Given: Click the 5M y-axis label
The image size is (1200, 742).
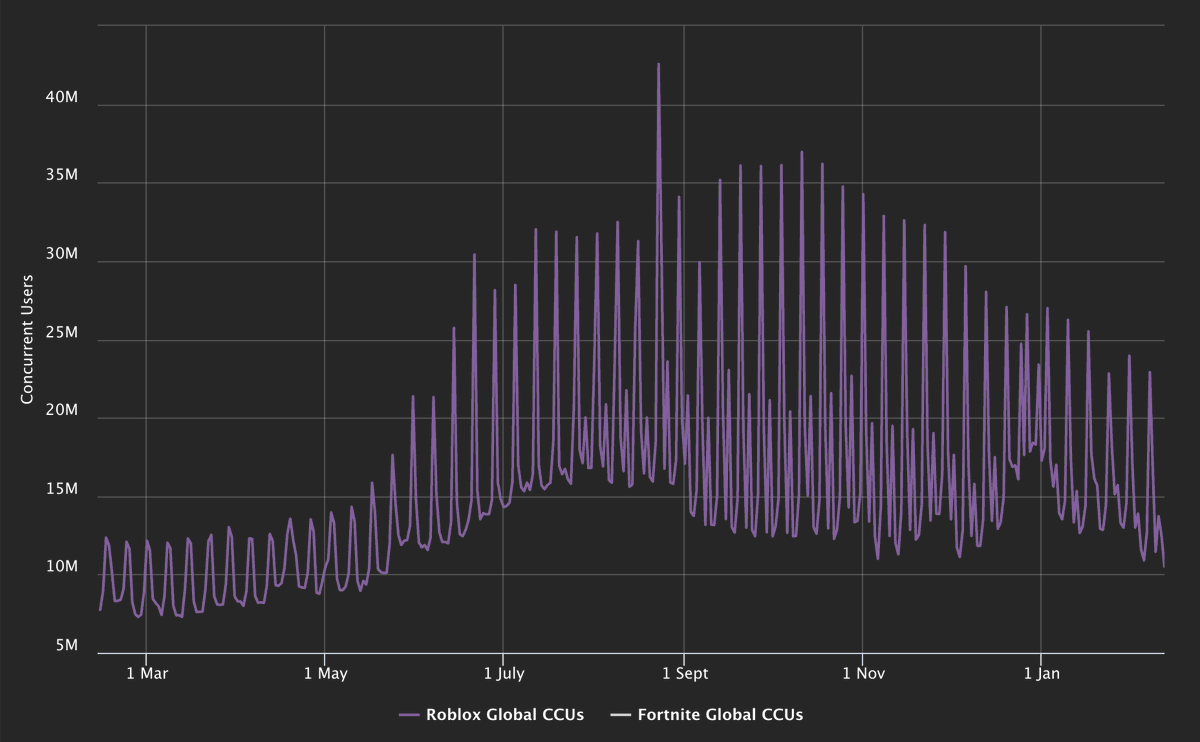Looking at the screenshot, I should [x=66, y=646].
